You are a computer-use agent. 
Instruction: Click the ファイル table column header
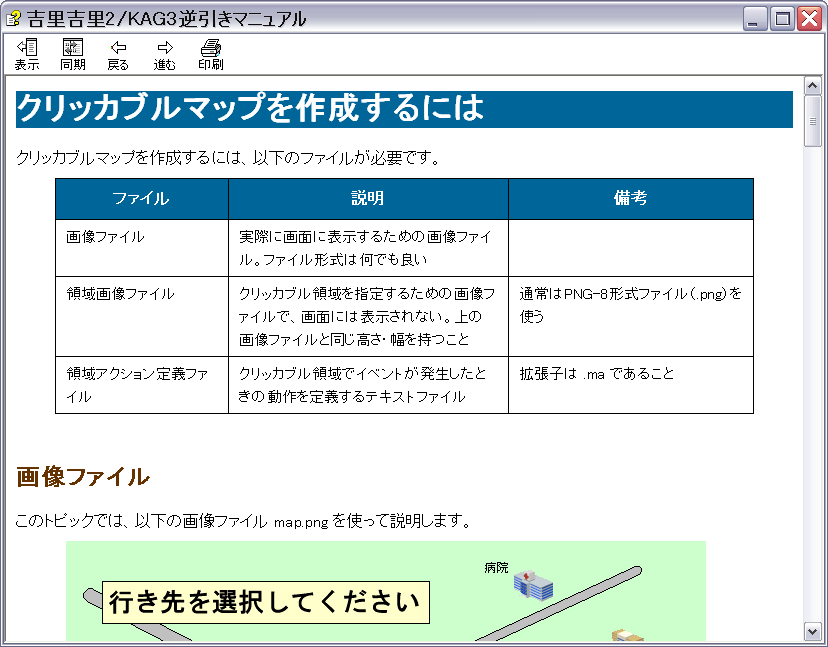pyautogui.click(x=141, y=199)
